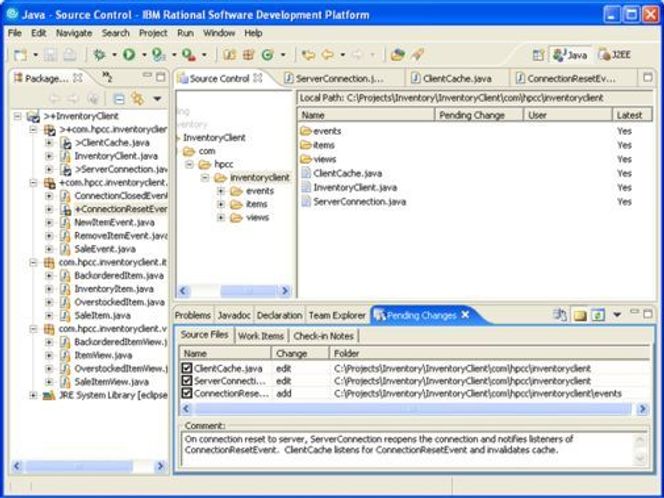
Task: Click the Package Explorer horizontal scrollbar
Action: 89,466
